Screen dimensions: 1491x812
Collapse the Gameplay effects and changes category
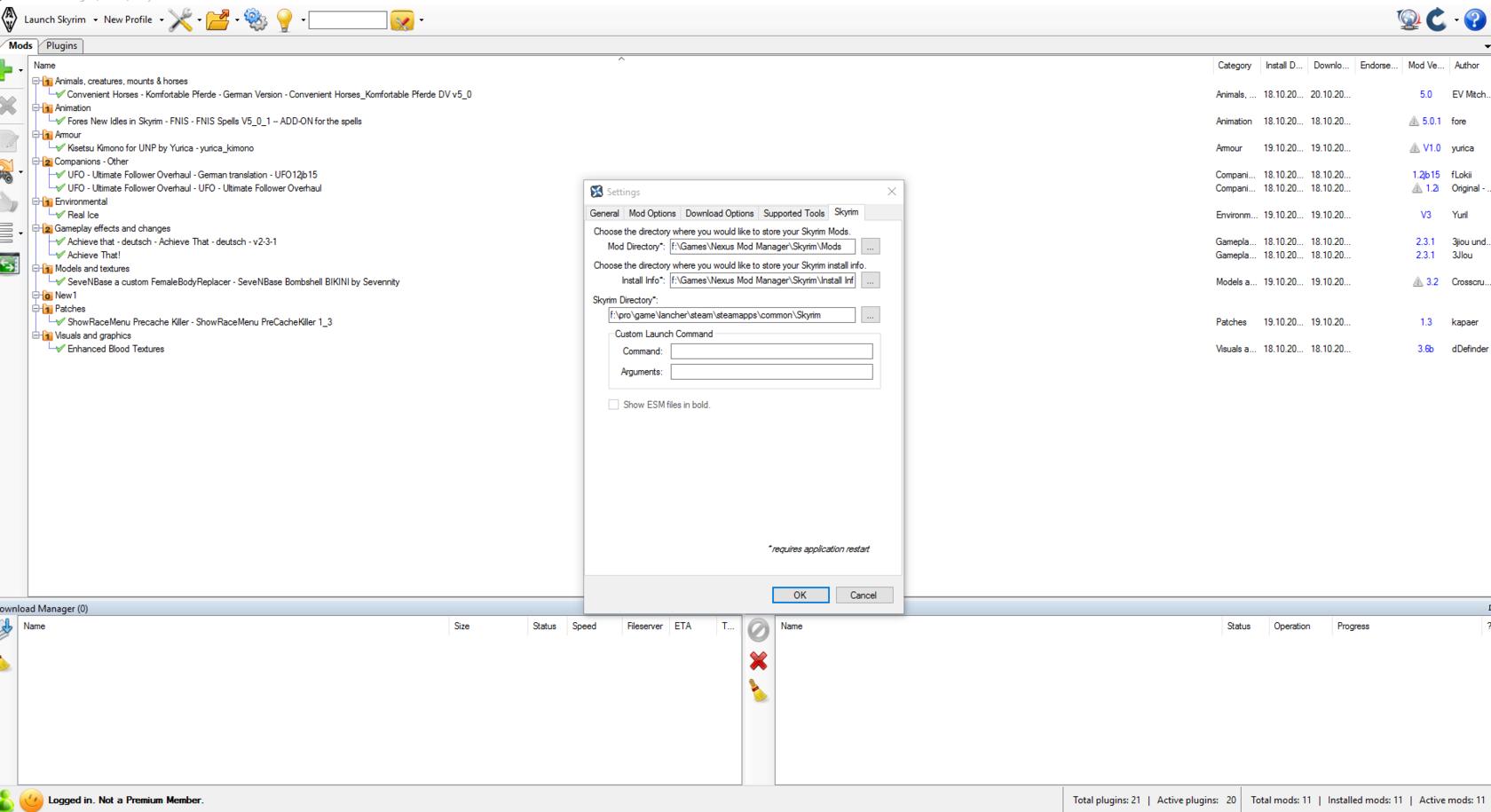point(36,228)
